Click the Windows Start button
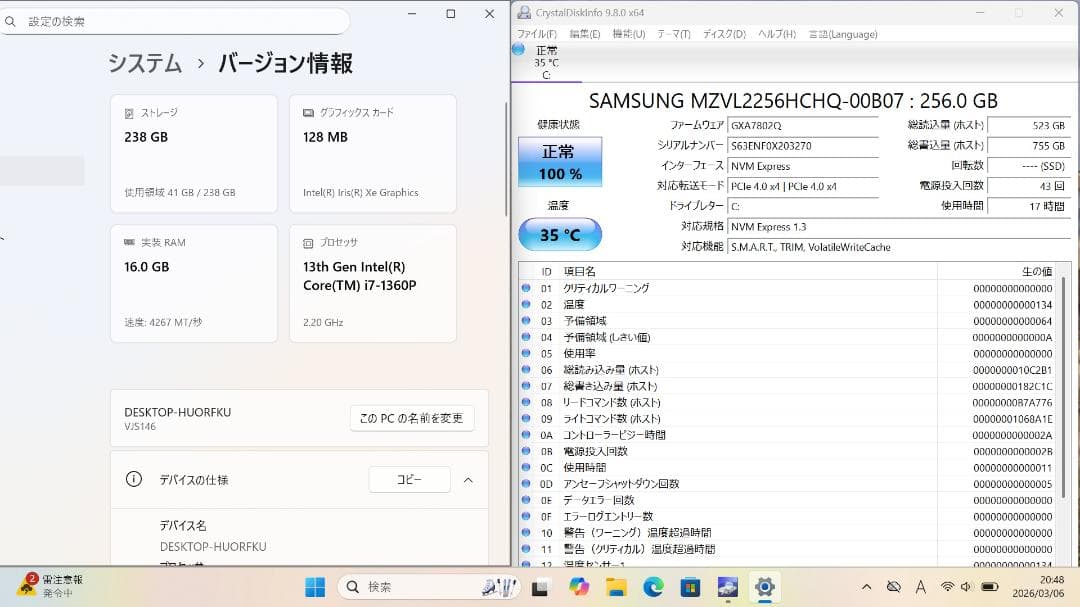This screenshot has height=607, width=1080. click(x=314, y=587)
